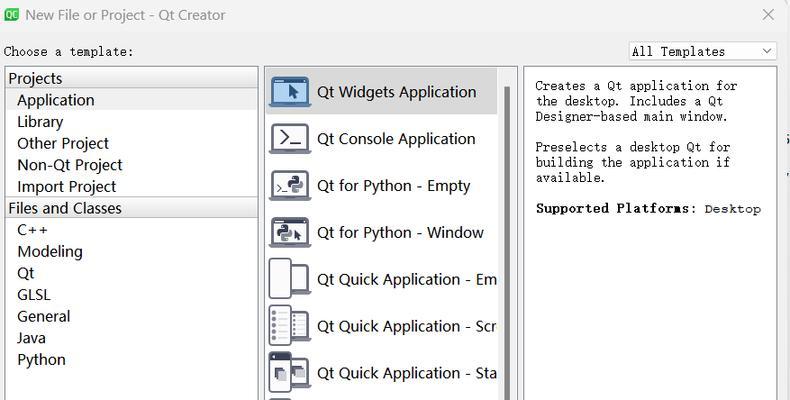
Task: Open the All Templates dropdown
Action: click(702, 51)
